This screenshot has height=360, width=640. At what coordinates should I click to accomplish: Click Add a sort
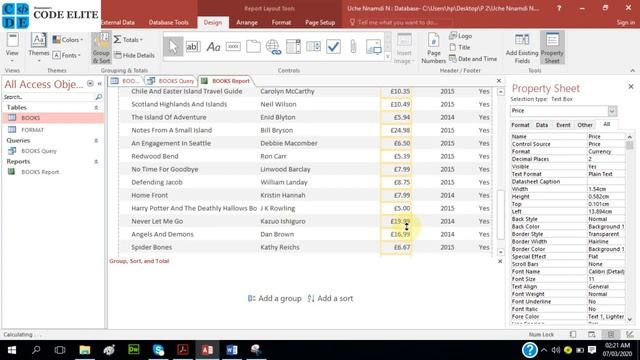pos(330,298)
